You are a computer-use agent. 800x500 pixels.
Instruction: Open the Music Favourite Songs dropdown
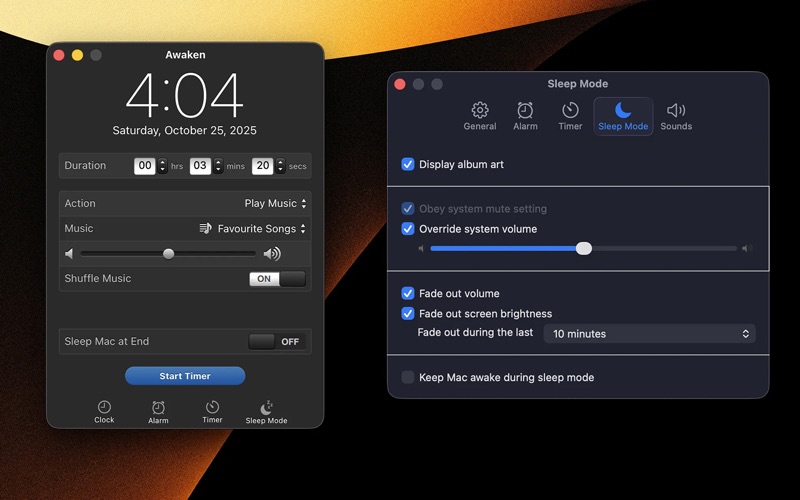254,228
